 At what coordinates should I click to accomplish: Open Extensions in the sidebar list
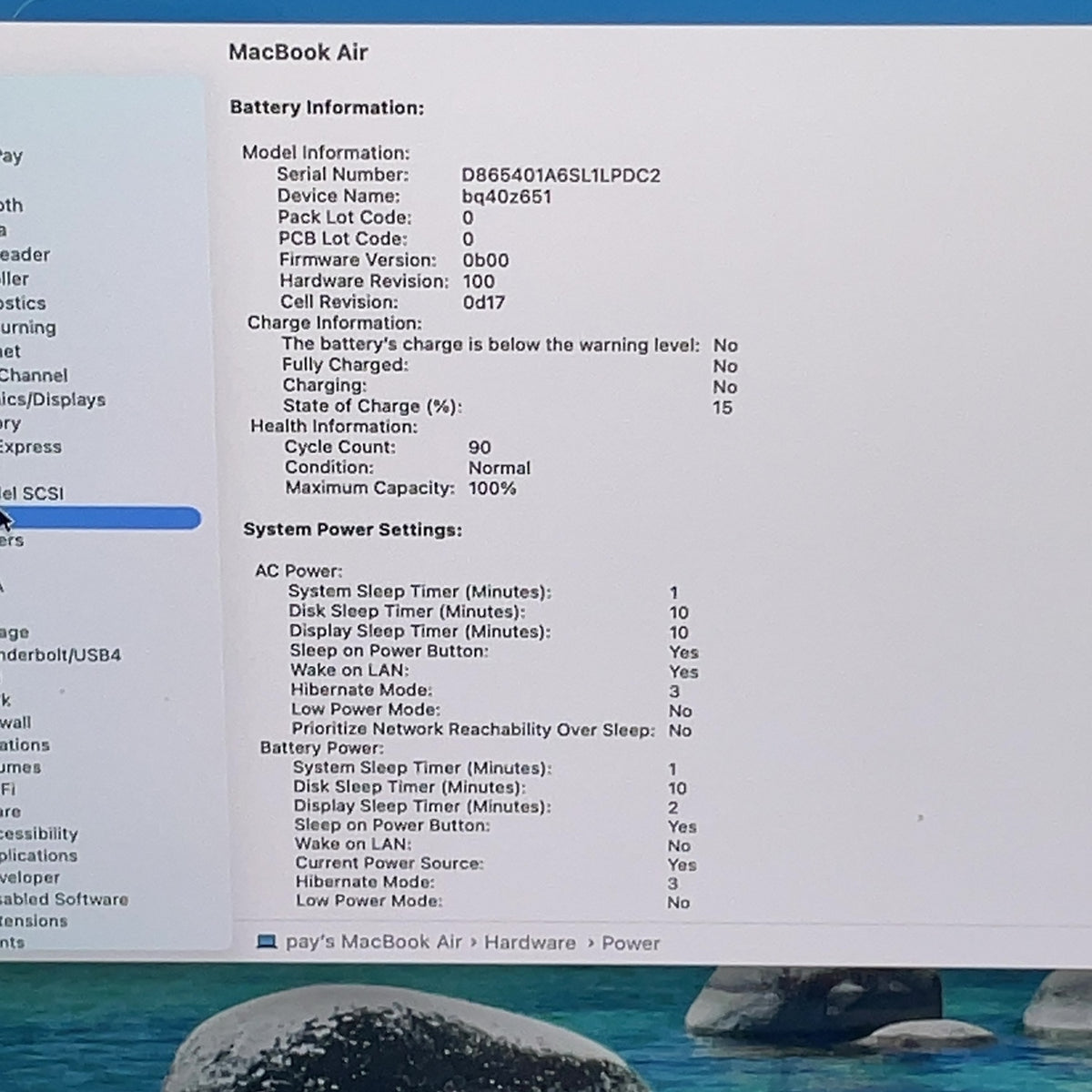34,921
